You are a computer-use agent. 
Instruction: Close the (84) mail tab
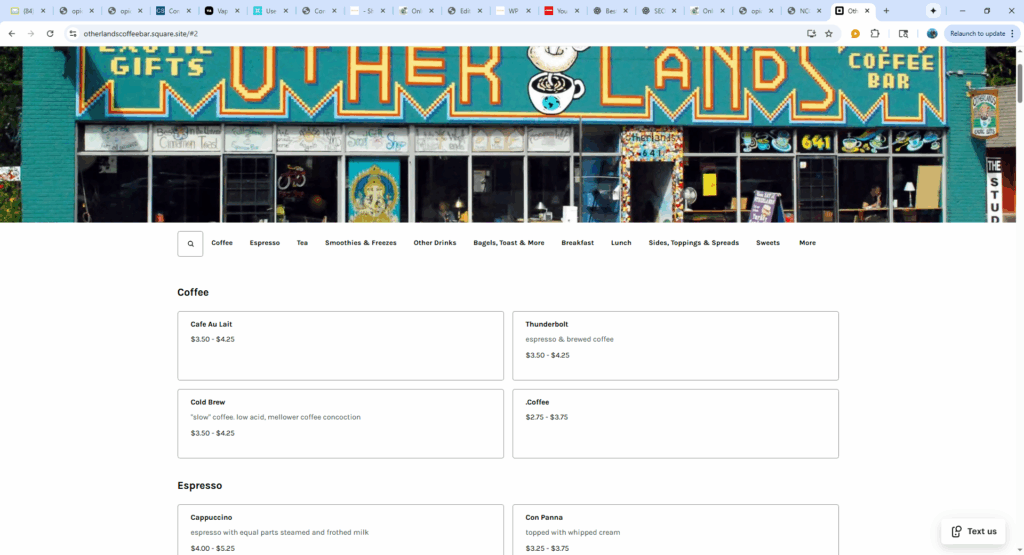click(x=43, y=10)
